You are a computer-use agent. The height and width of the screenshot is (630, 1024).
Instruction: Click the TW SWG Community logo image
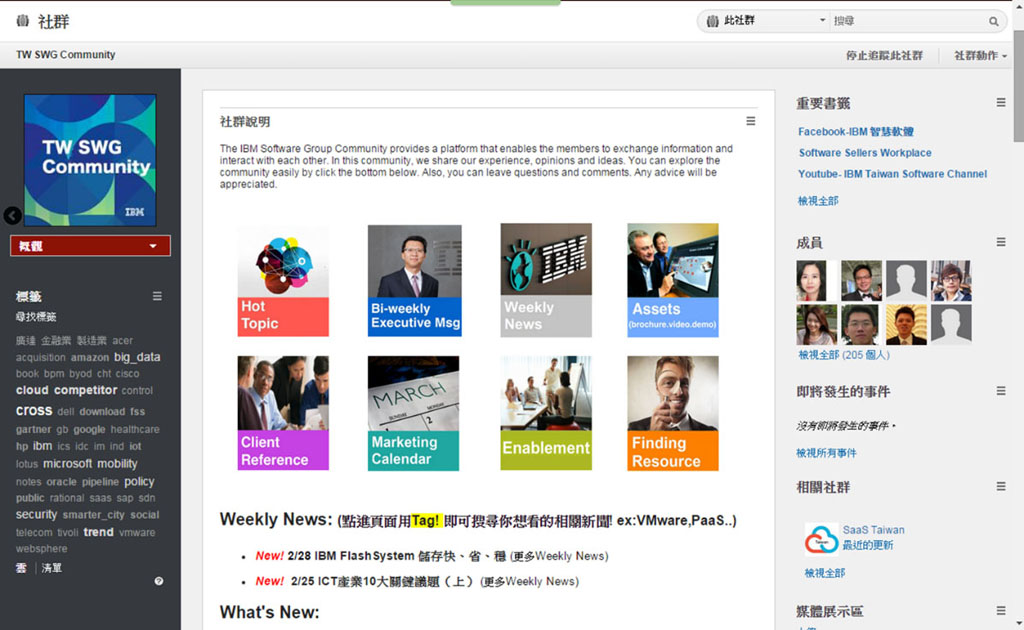click(x=90, y=160)
